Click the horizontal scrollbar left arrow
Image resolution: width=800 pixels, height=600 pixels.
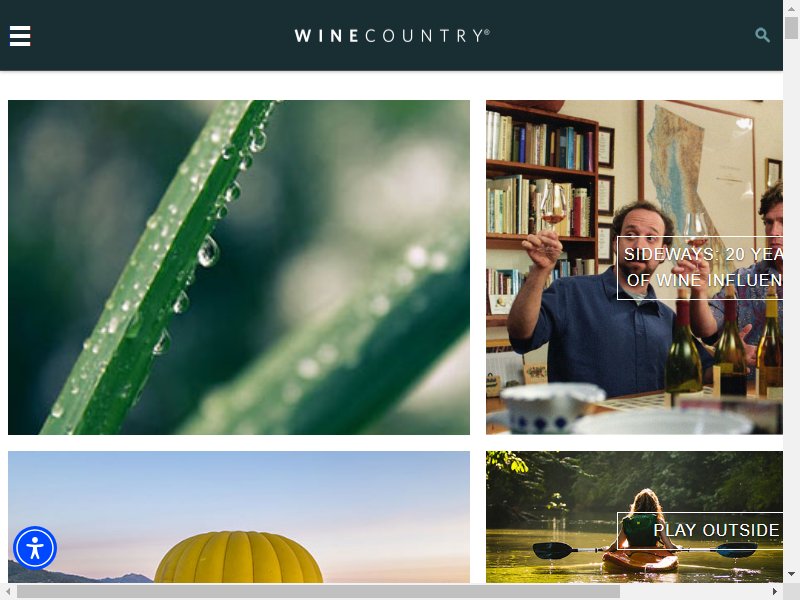(x=8, y=591)
